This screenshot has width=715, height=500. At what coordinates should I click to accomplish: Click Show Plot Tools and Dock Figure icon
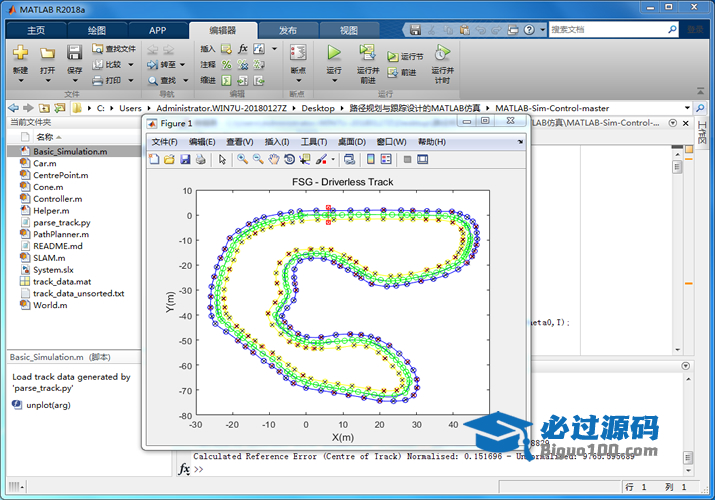[423, 159]
